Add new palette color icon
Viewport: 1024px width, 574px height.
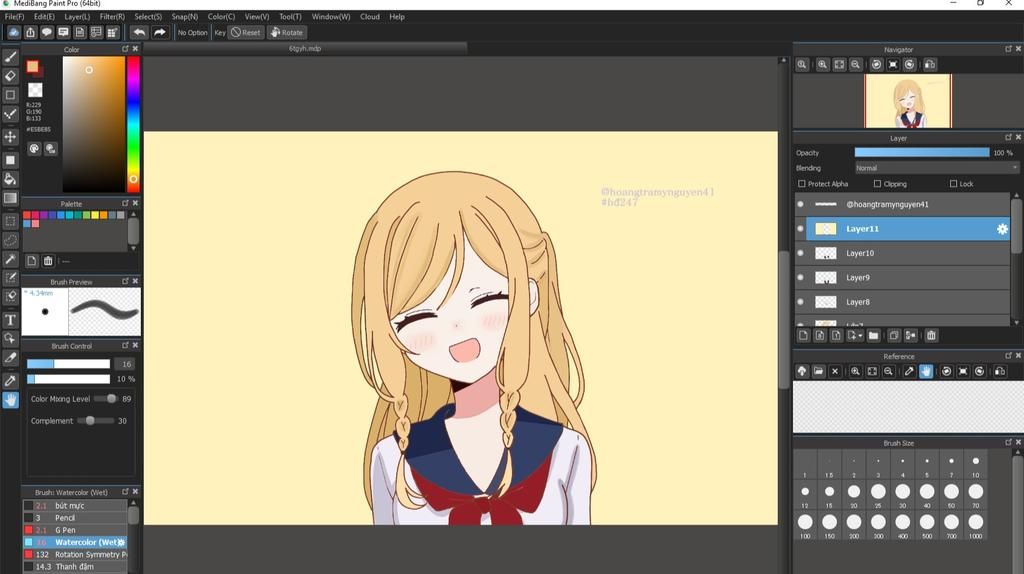31,261
